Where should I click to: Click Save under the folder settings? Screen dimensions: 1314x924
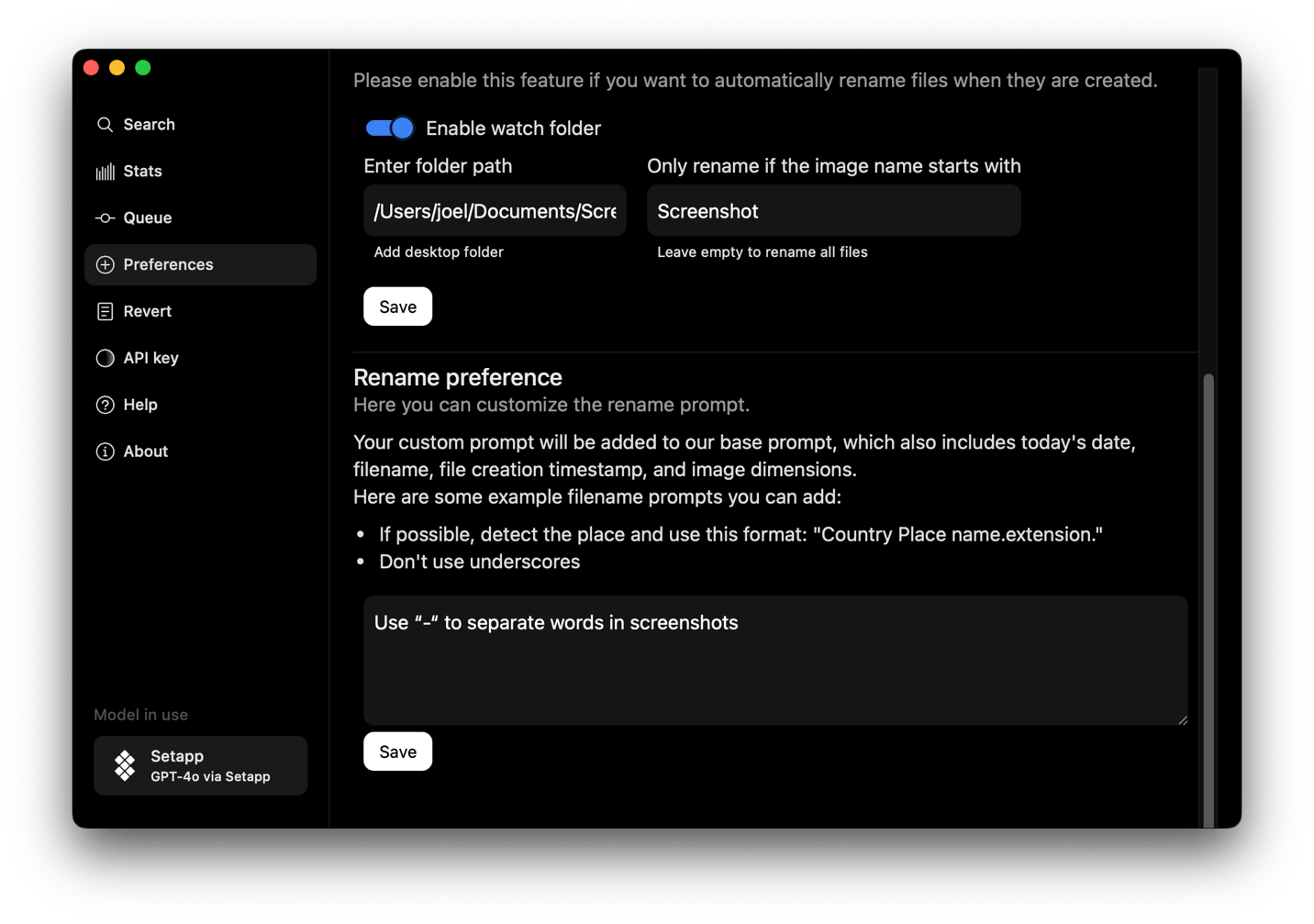(397, 306)
